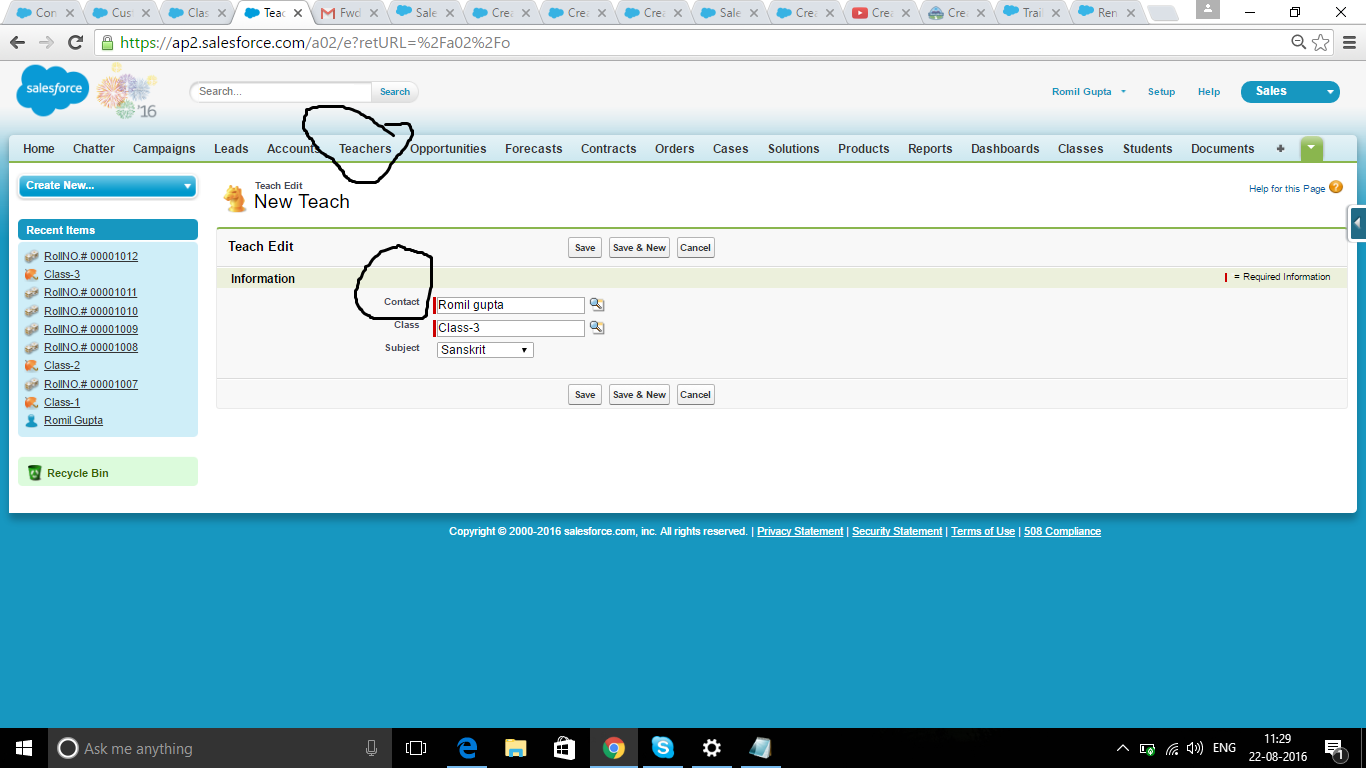The image size is (1366, 768).
Task: Open recent item Class-1
Action: (x=62, y=402)
